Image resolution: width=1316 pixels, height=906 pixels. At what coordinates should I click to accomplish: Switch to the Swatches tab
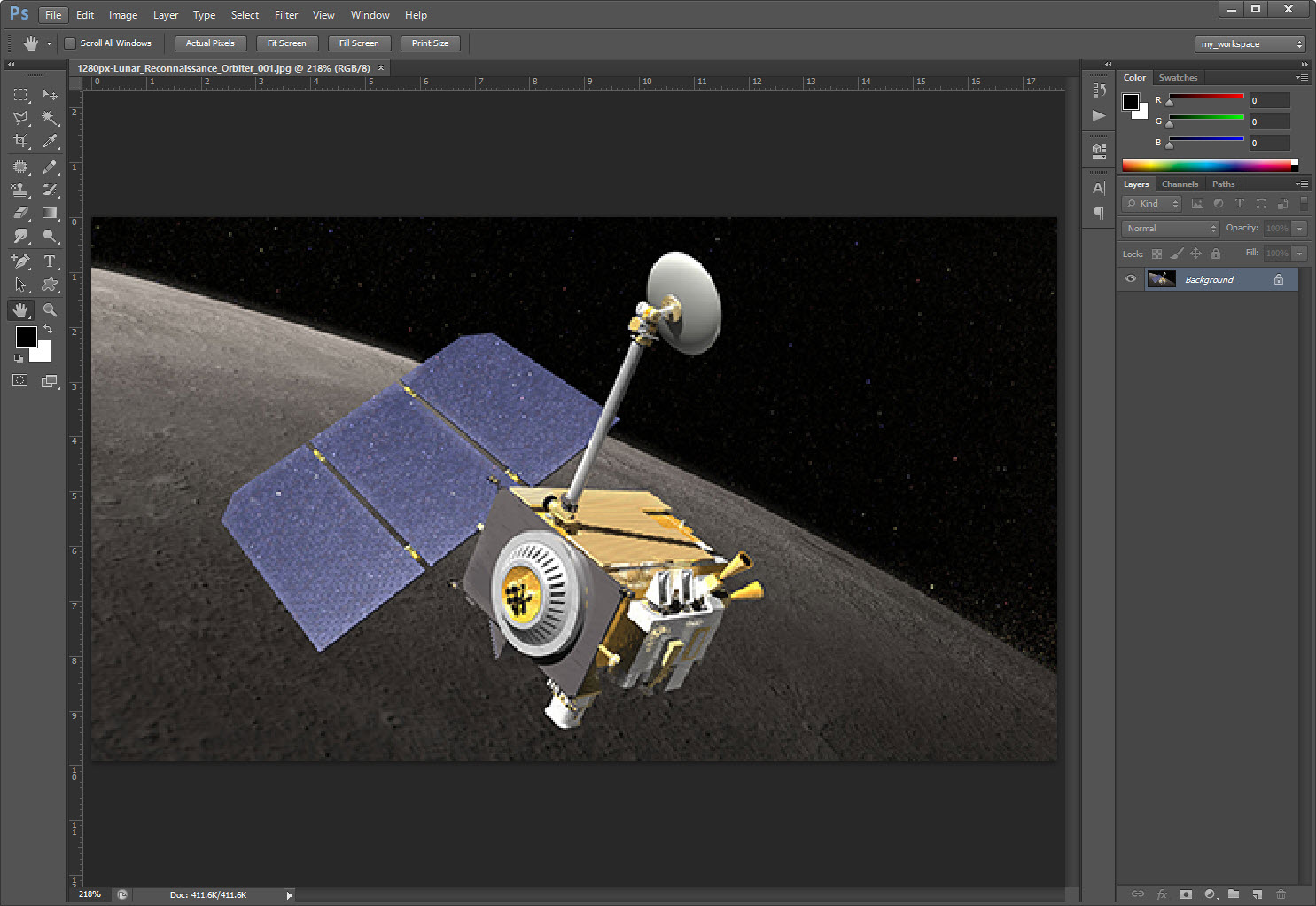point(1178,78)
